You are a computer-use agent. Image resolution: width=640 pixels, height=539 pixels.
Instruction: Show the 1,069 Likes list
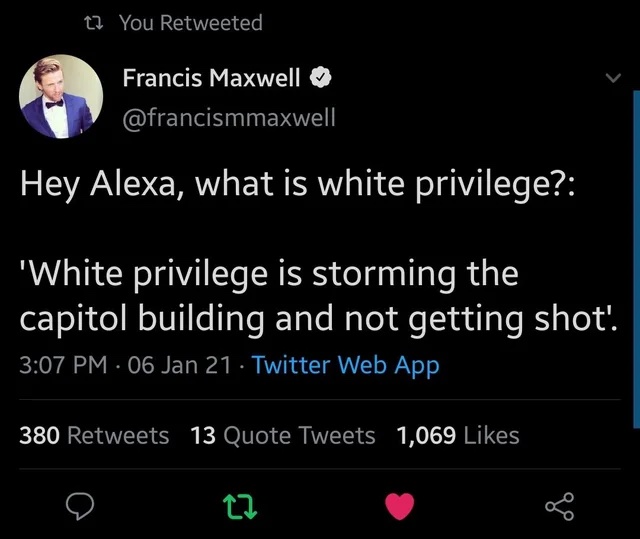(458, 435)
